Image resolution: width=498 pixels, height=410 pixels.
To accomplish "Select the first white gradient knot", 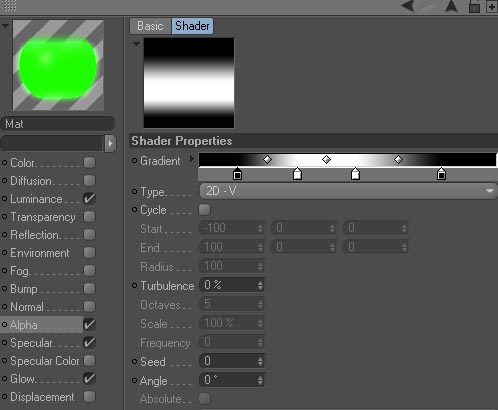I will point(297,174).
